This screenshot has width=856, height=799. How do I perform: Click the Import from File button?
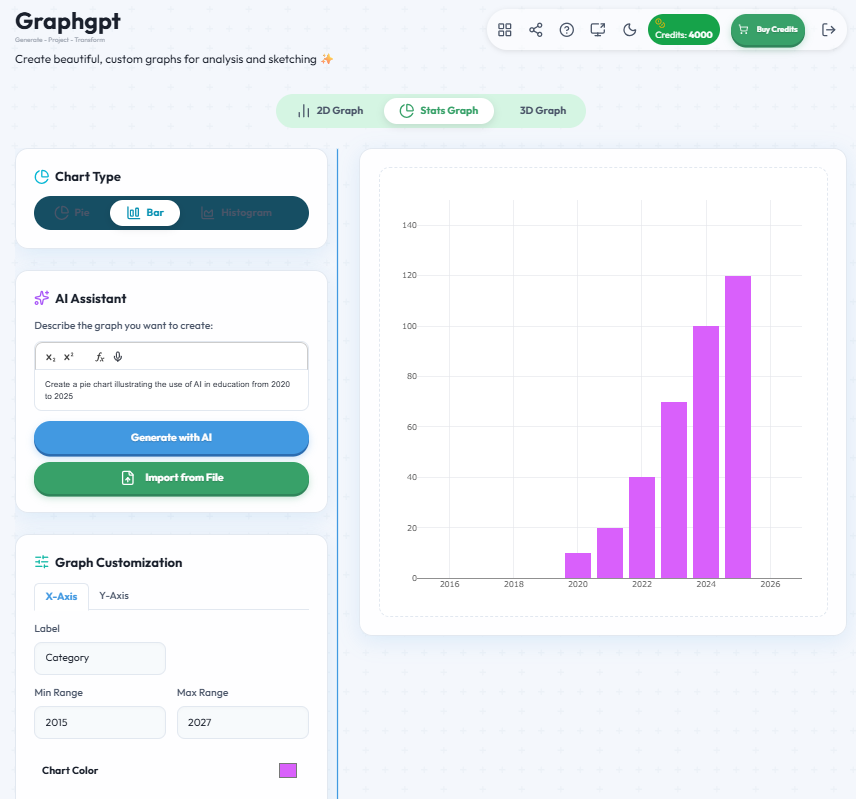(171, 479)
